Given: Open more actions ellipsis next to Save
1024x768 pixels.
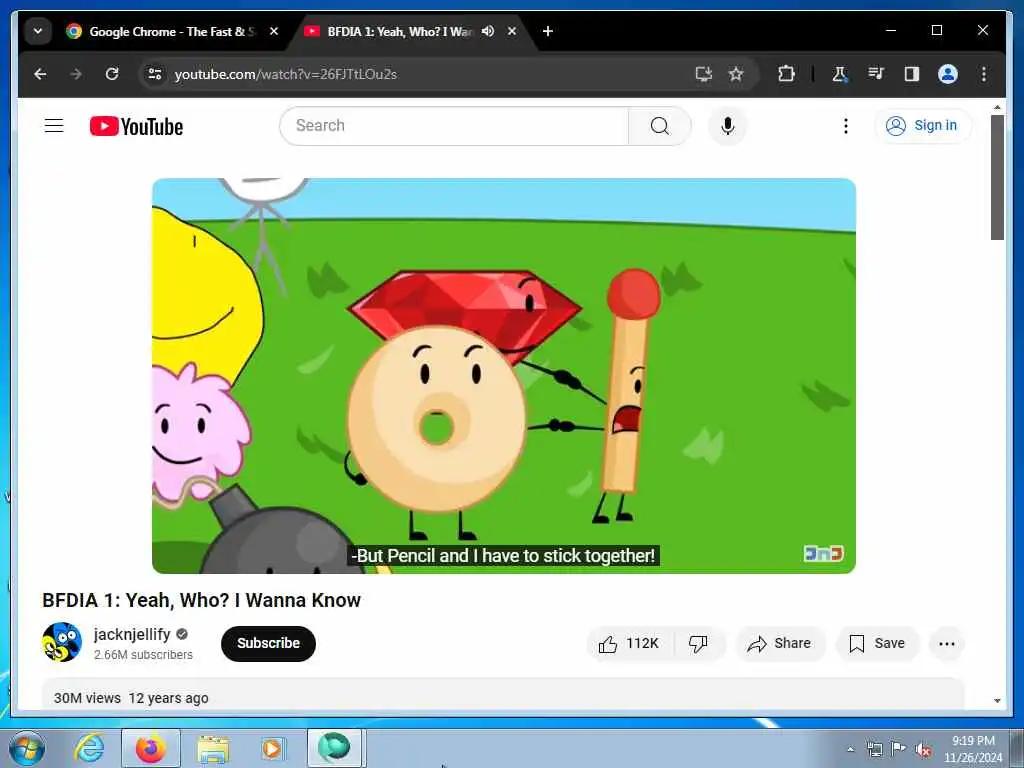Looking at the screenshot, I should (947, 644).
